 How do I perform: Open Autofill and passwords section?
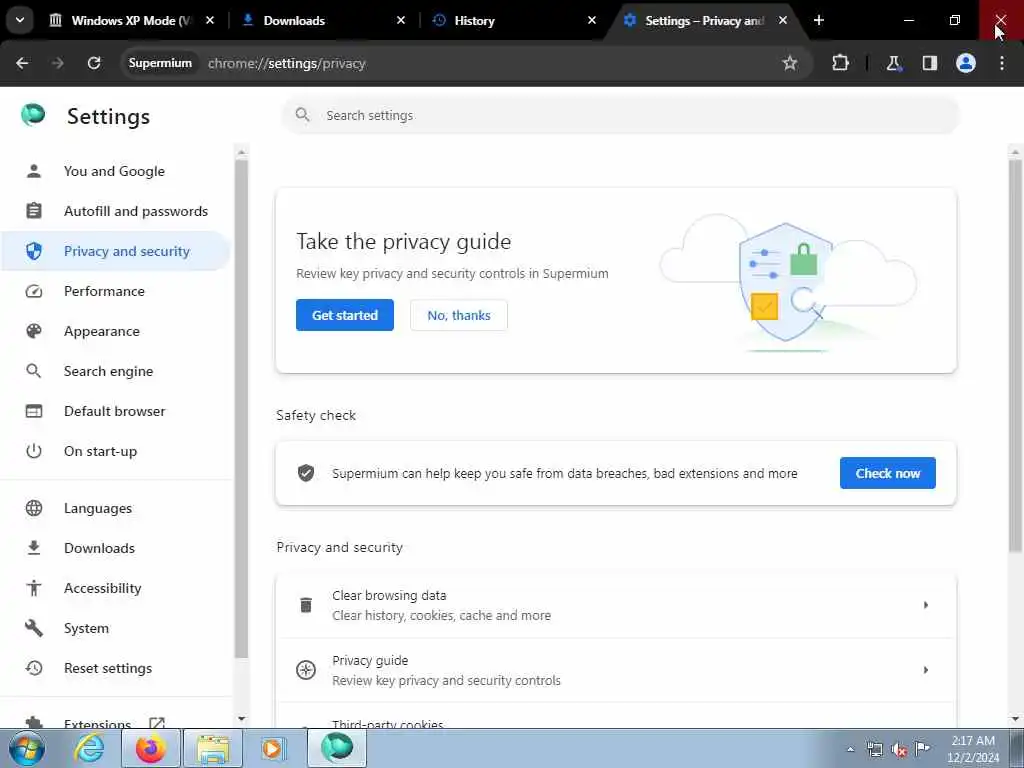(x=115, y=211)
